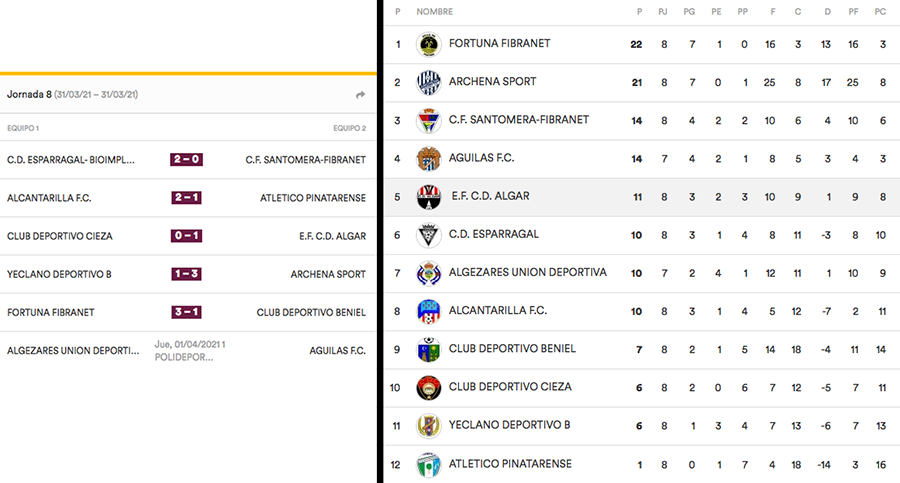
Task: Select the Club Deportivo Cieza badge
Action: click(x=428, y=388)
